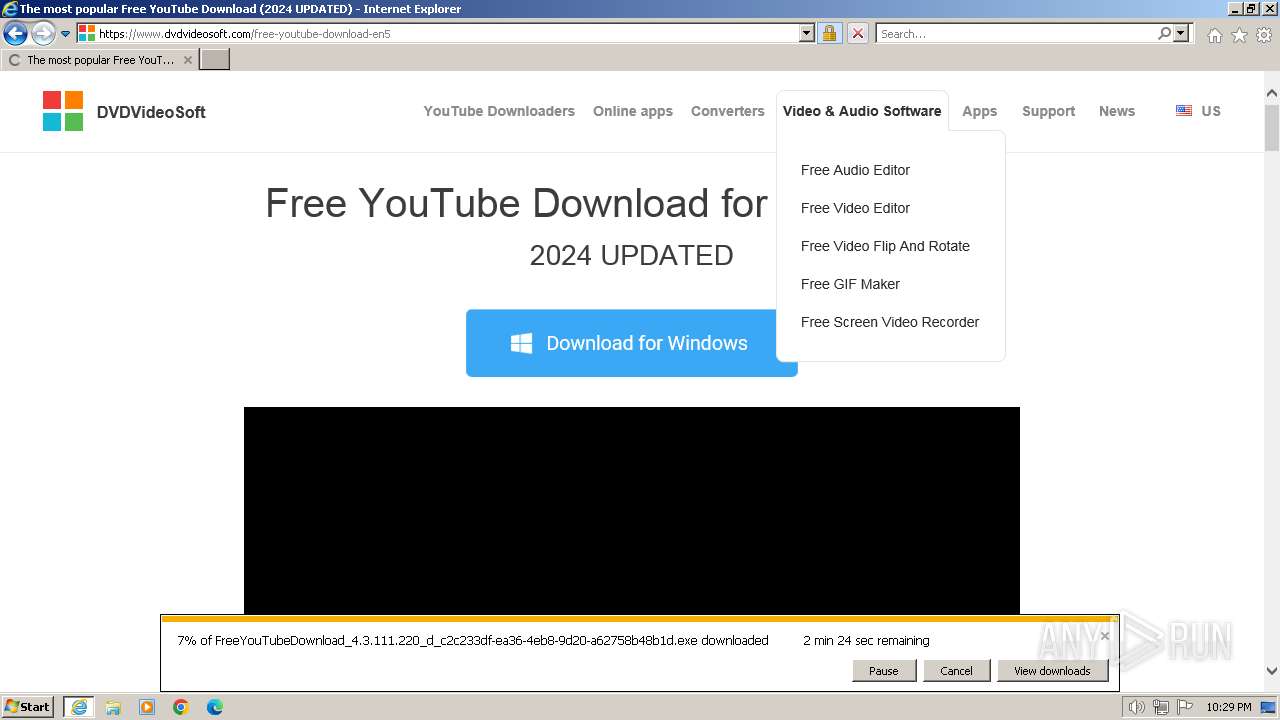The height and width of the screenshot is (720, 1280).
Task: Select Free Video Editor from submenu
Action: pyautogui.click(x=855, y=208)
